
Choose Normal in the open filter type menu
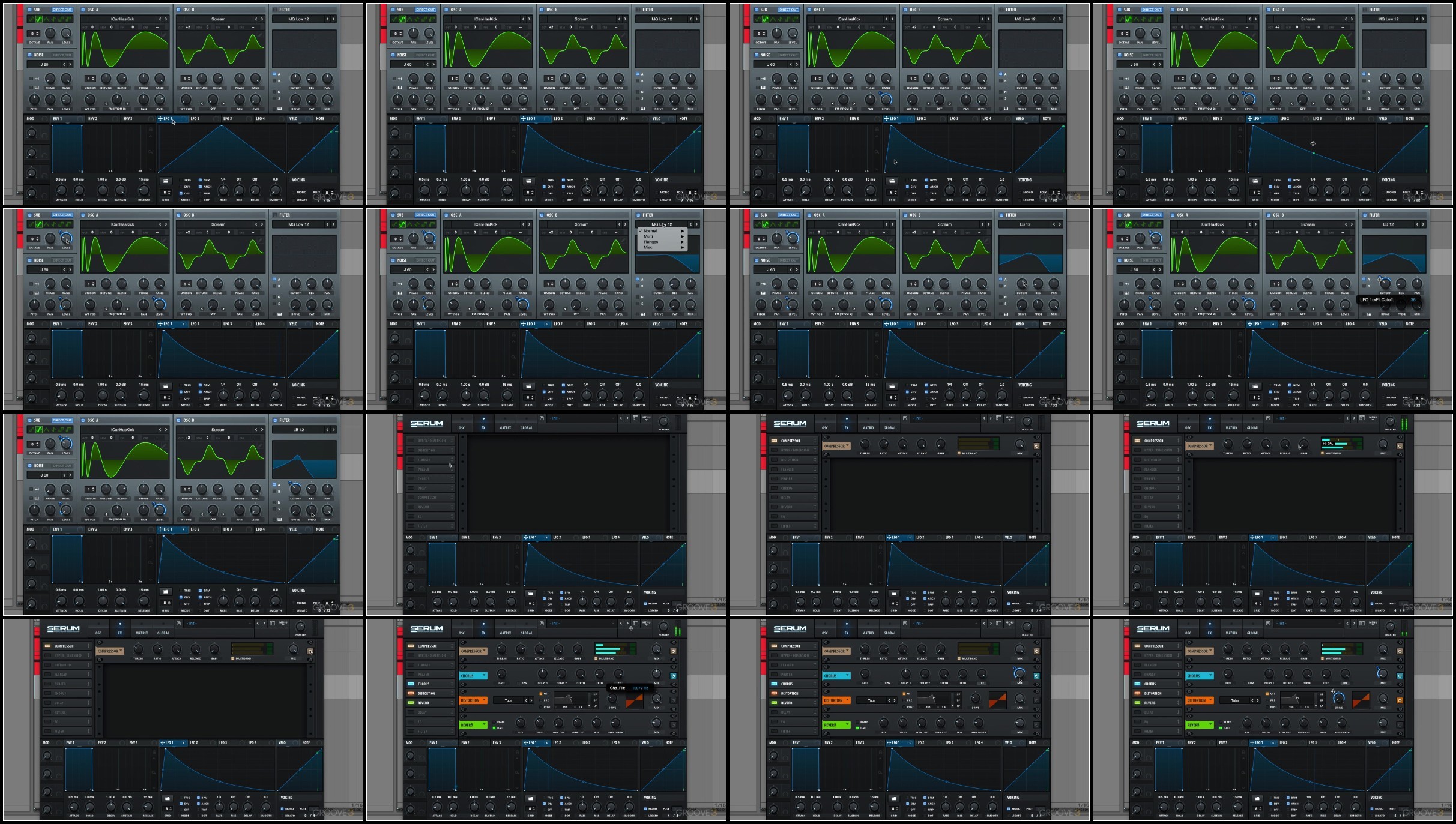662,231
